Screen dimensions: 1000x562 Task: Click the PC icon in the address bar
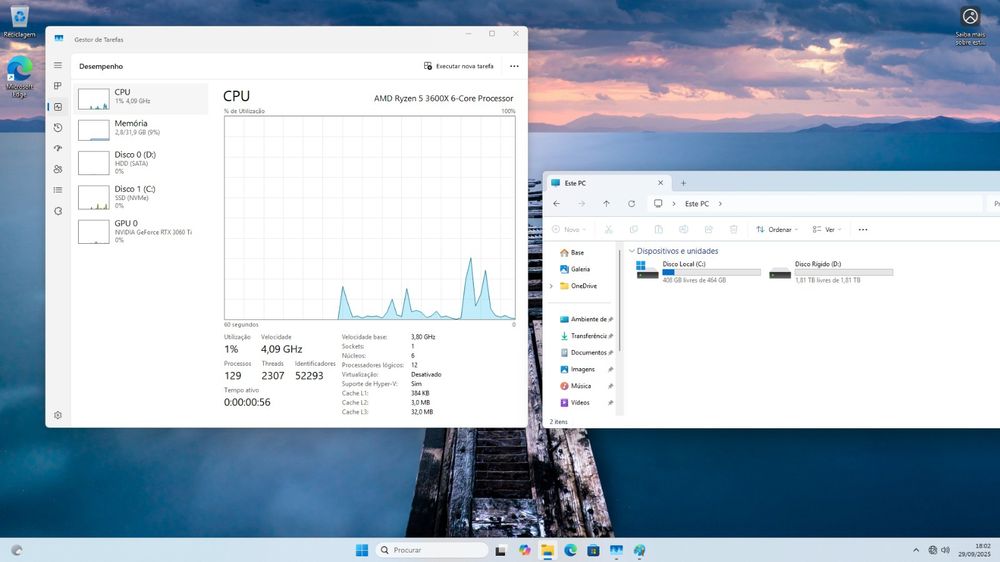click(x=658, y=203)
